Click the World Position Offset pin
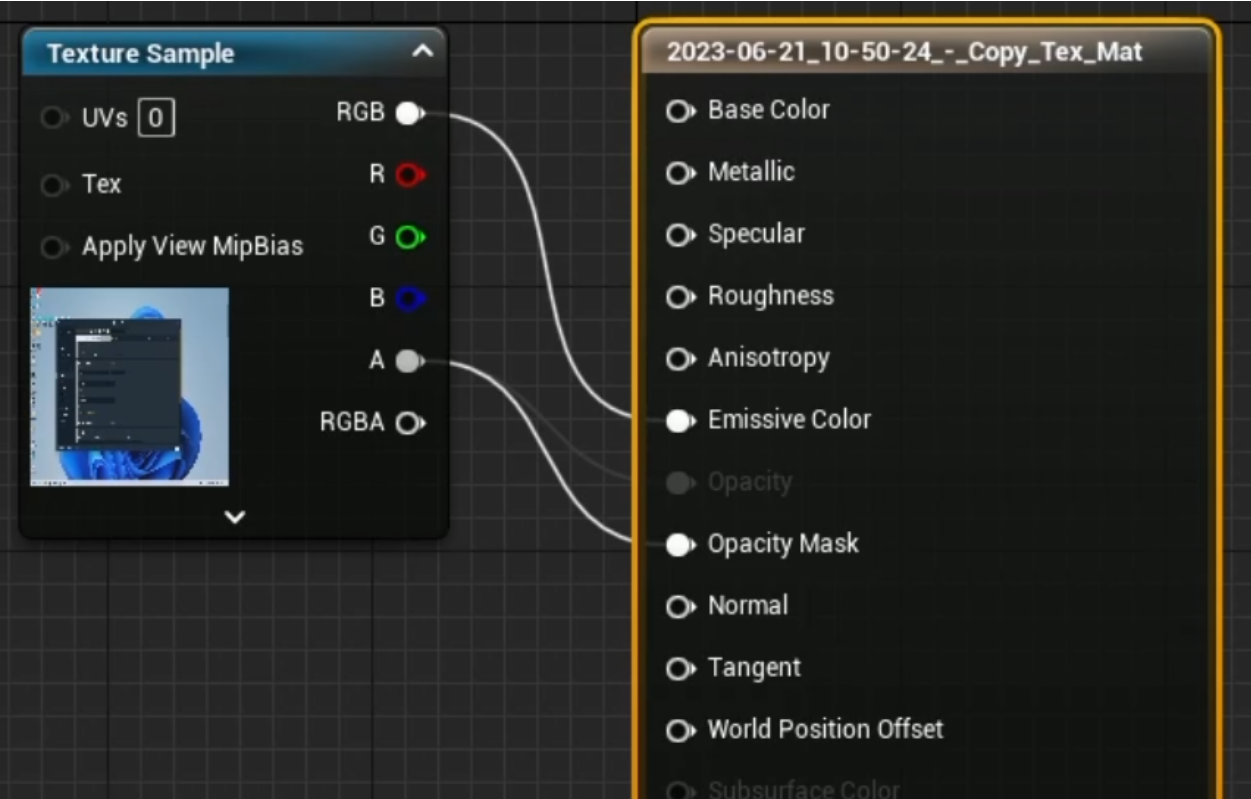 pyautogui.click(x=680, y=730)
